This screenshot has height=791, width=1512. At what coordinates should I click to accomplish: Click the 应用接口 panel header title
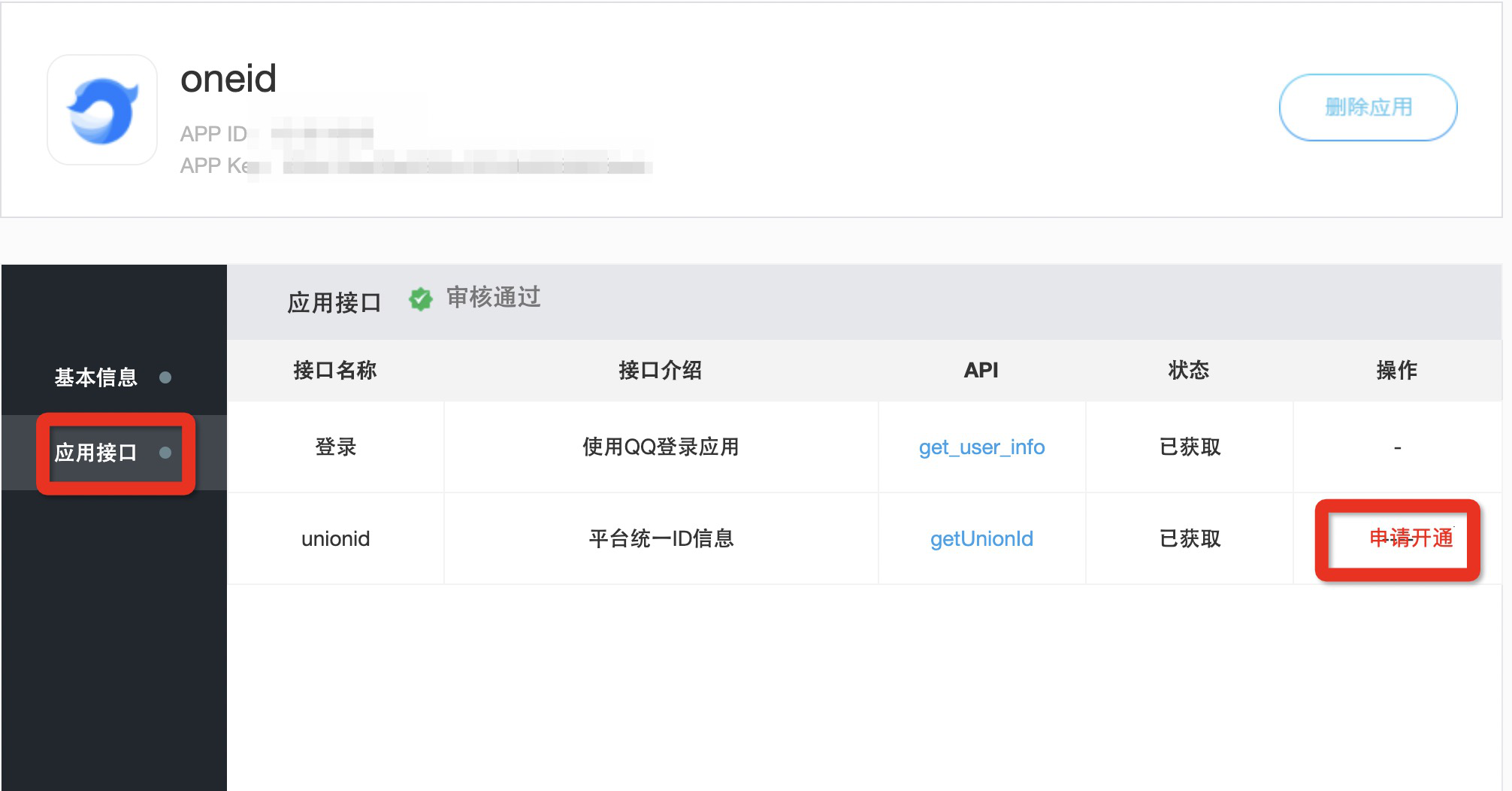335,301
